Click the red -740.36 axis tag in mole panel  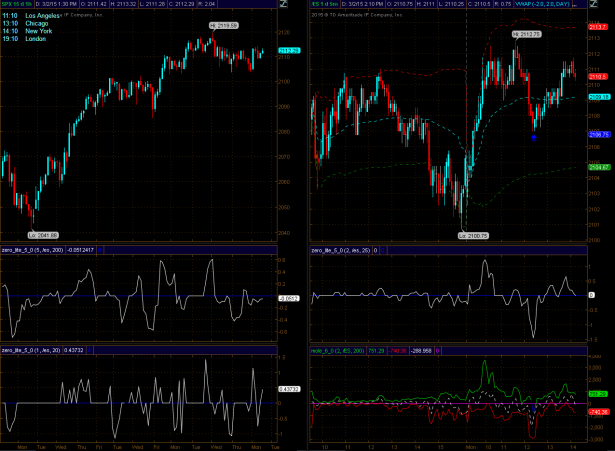599,412
